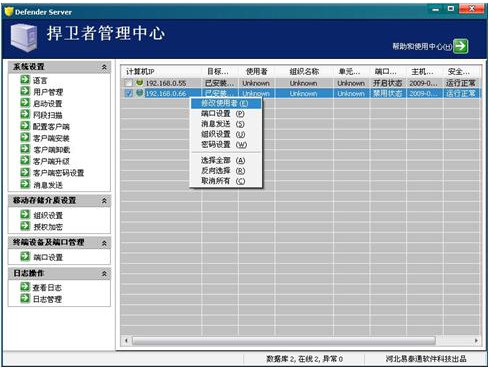
Task: Click 运行正常 cell in row 192.168.0.55
Action: pyautogui.click(x=461, y=83)
